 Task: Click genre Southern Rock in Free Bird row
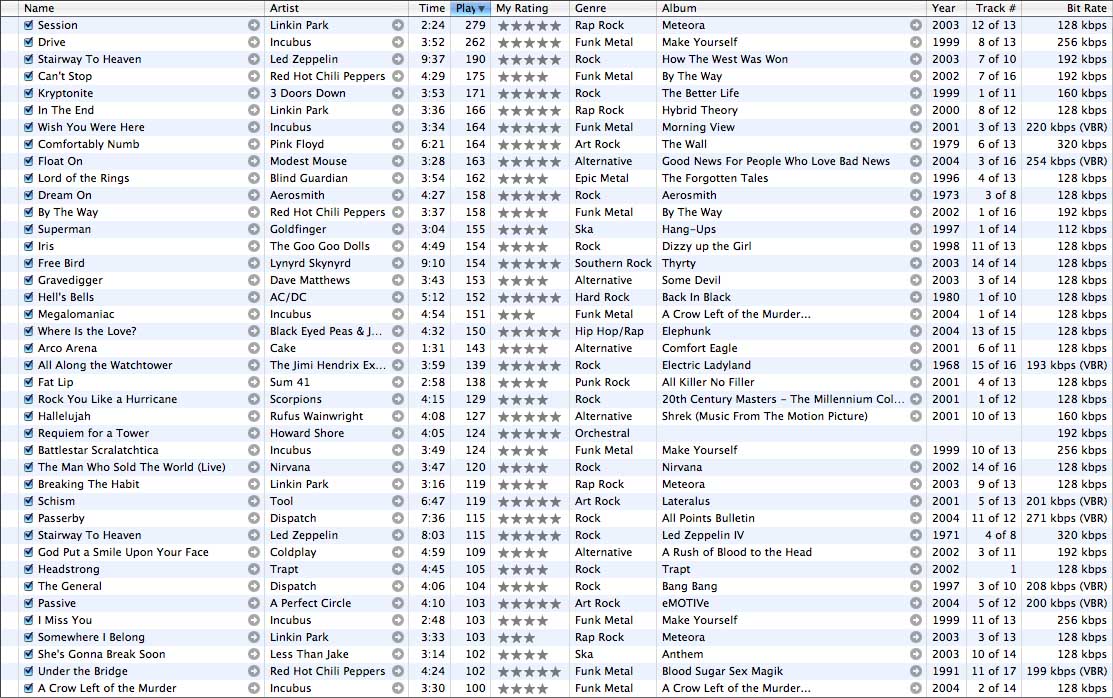click(x=613, y=263)
